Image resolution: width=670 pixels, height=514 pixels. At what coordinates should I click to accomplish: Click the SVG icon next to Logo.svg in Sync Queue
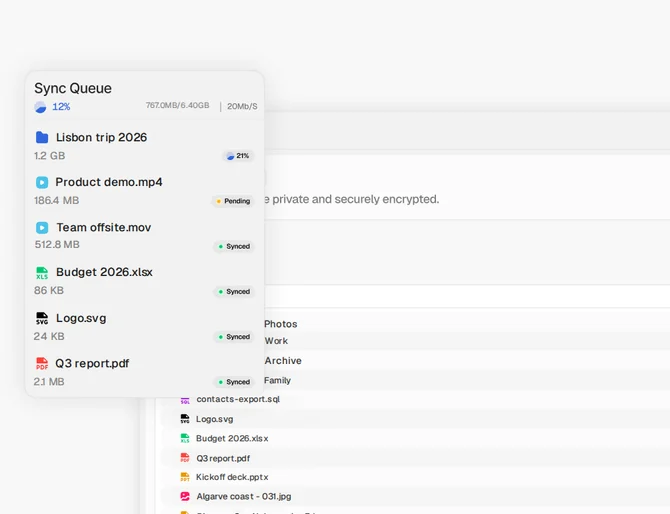point(42,318)
